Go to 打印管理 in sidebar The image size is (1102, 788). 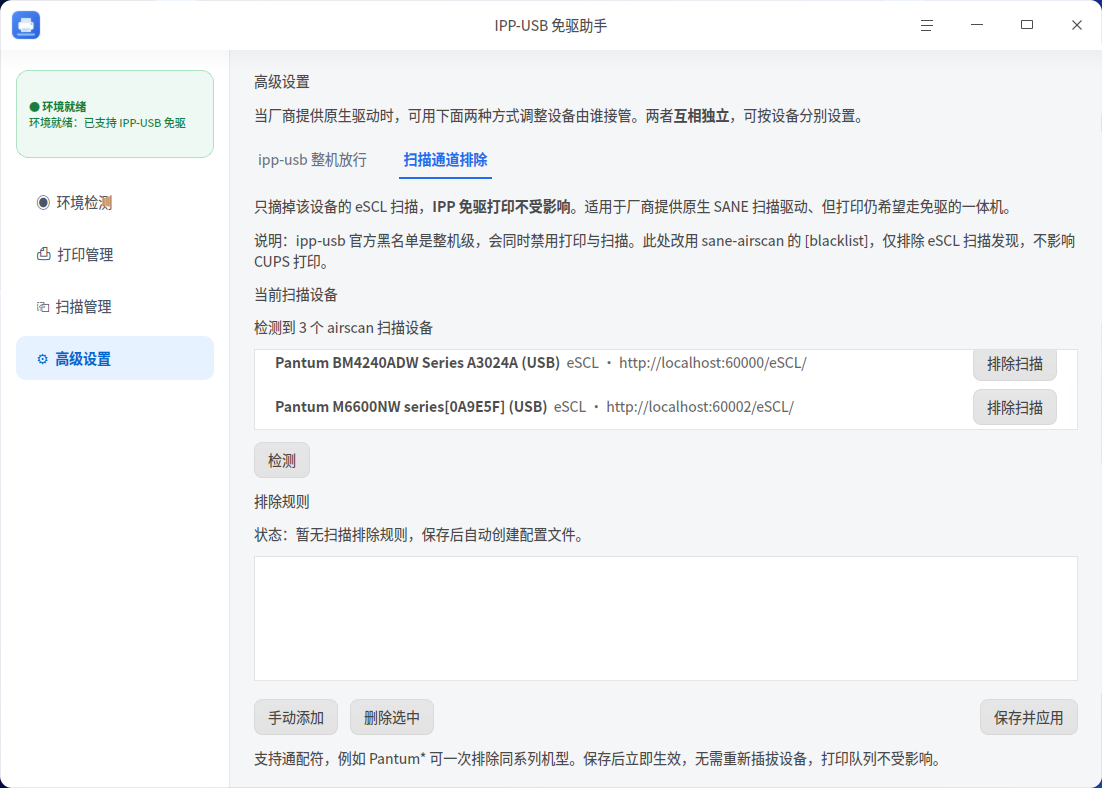(x=115, y=254)
